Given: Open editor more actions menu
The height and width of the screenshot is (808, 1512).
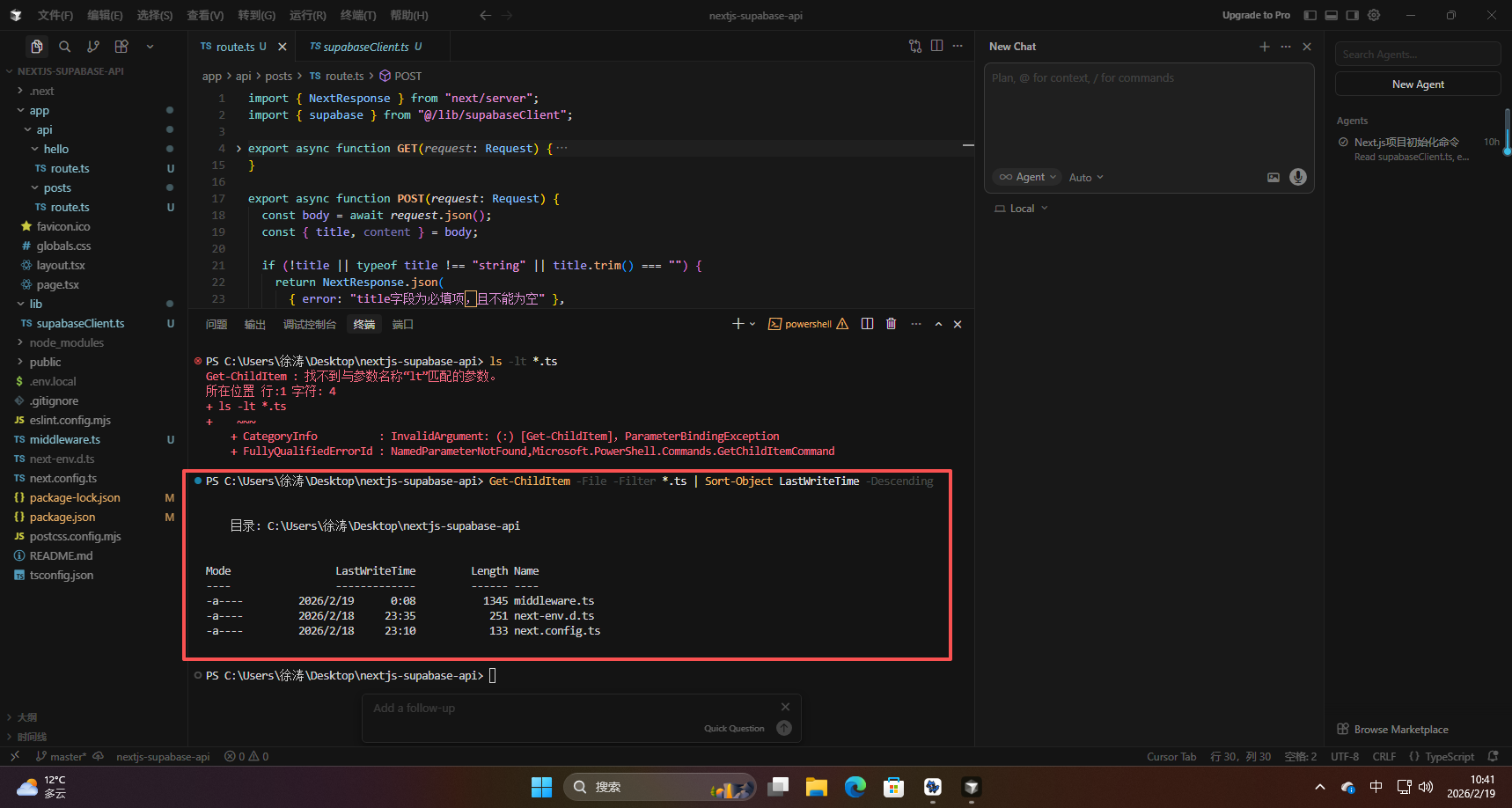Looking at the screenshot, I should click(958, 46).
